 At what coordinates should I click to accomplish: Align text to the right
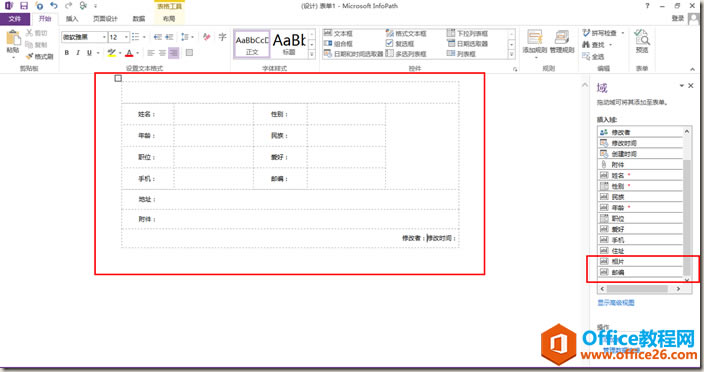click(x=173, y=53)
